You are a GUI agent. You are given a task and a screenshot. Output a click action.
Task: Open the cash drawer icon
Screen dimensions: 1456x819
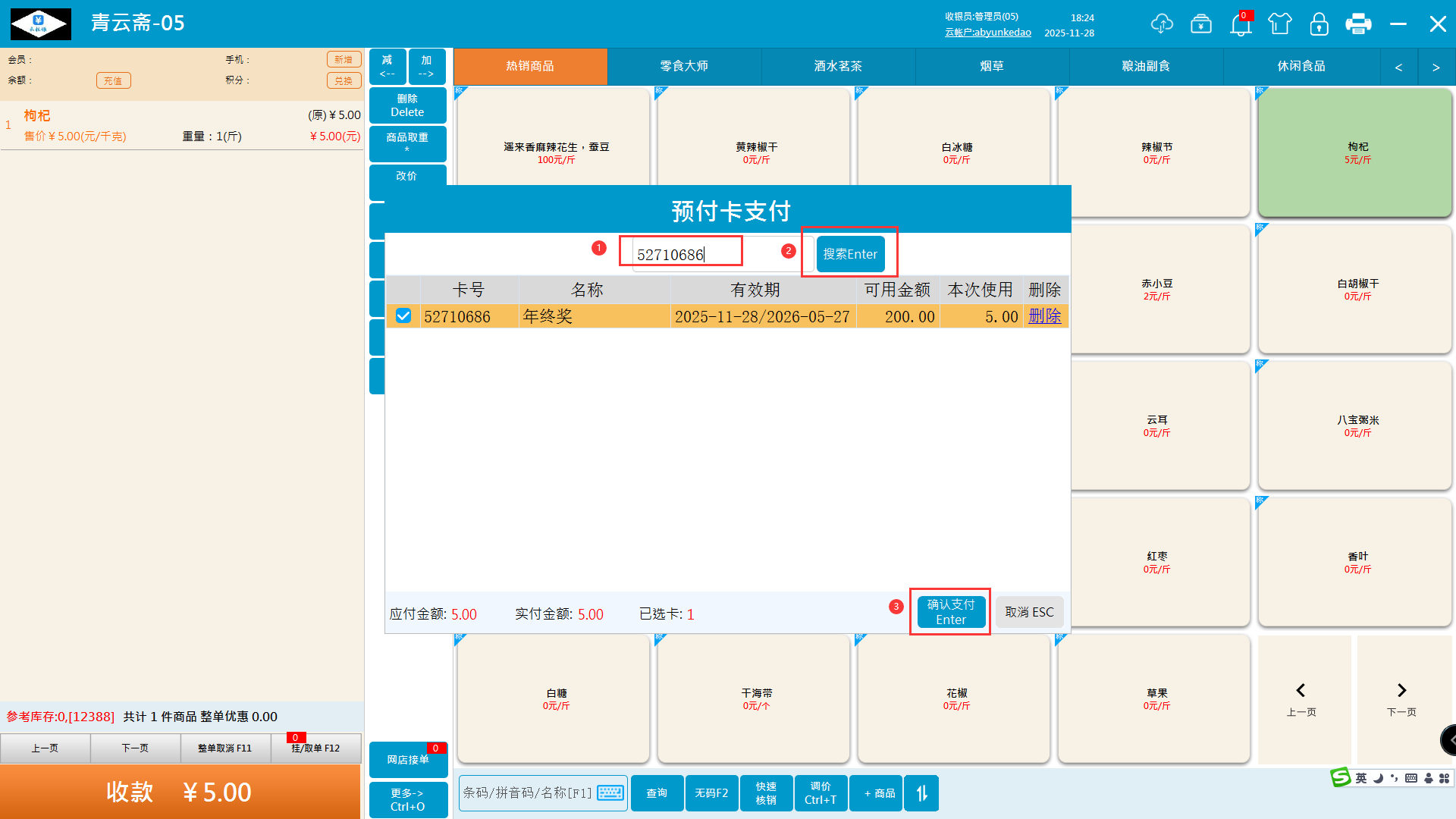tap(1201, 24)
